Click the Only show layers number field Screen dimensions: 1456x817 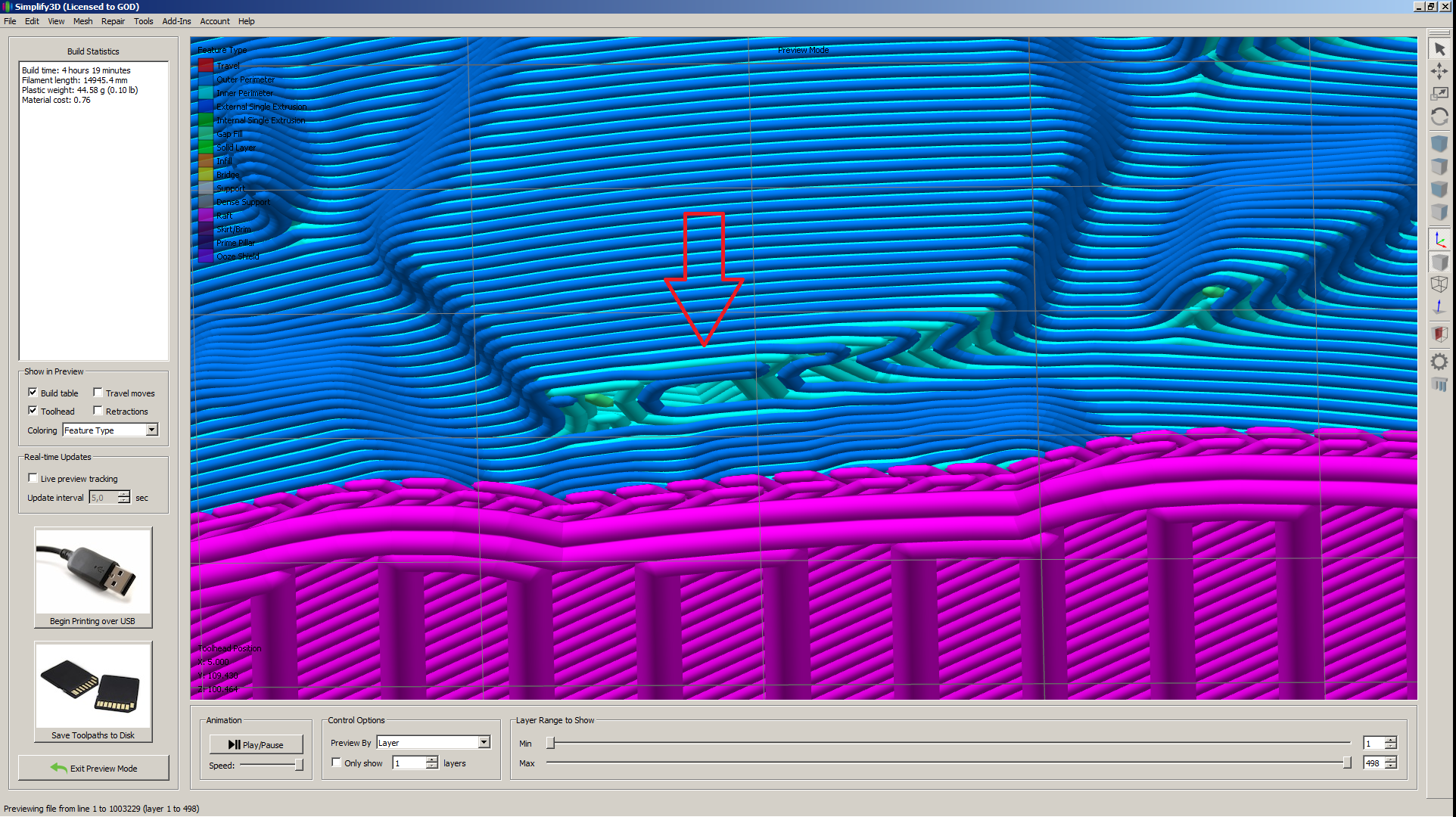click(409, 763)
